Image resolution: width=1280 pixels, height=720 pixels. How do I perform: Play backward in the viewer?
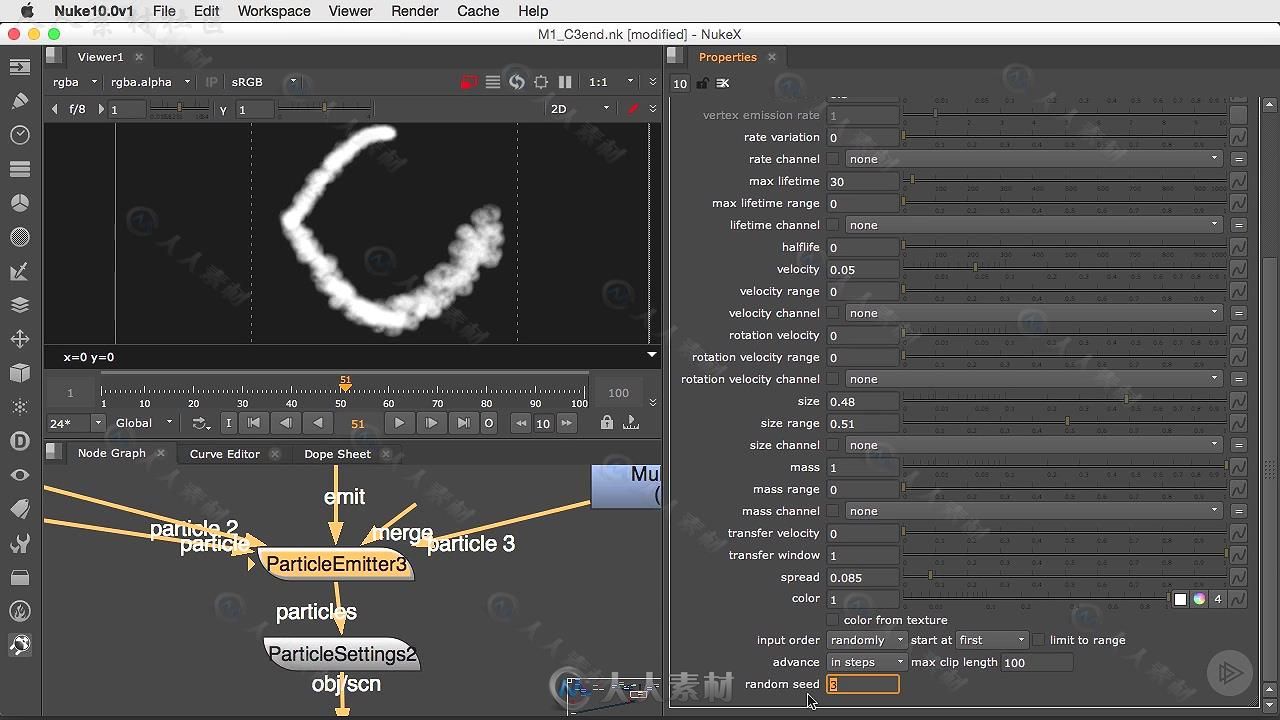318,423
